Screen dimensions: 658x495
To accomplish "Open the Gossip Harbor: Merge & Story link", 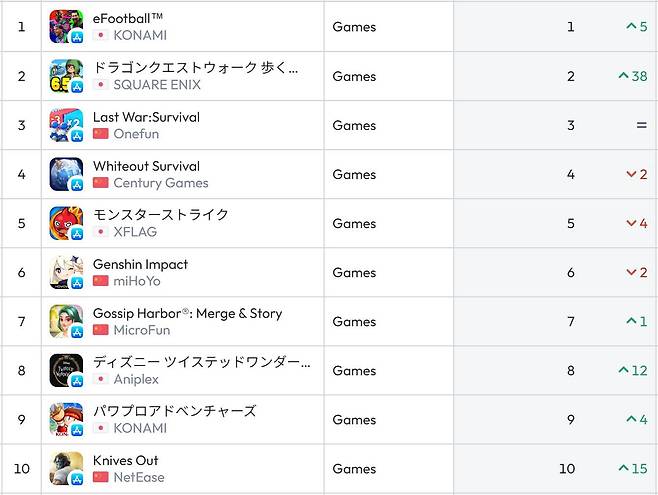I will 187,313.
